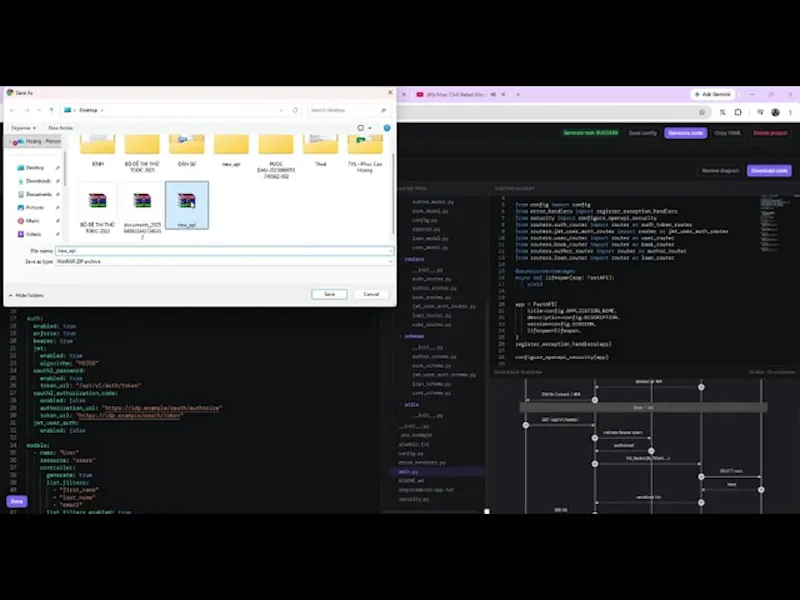
Task: Open error_handlers.py in the file tree
Action: click(422, 463)
